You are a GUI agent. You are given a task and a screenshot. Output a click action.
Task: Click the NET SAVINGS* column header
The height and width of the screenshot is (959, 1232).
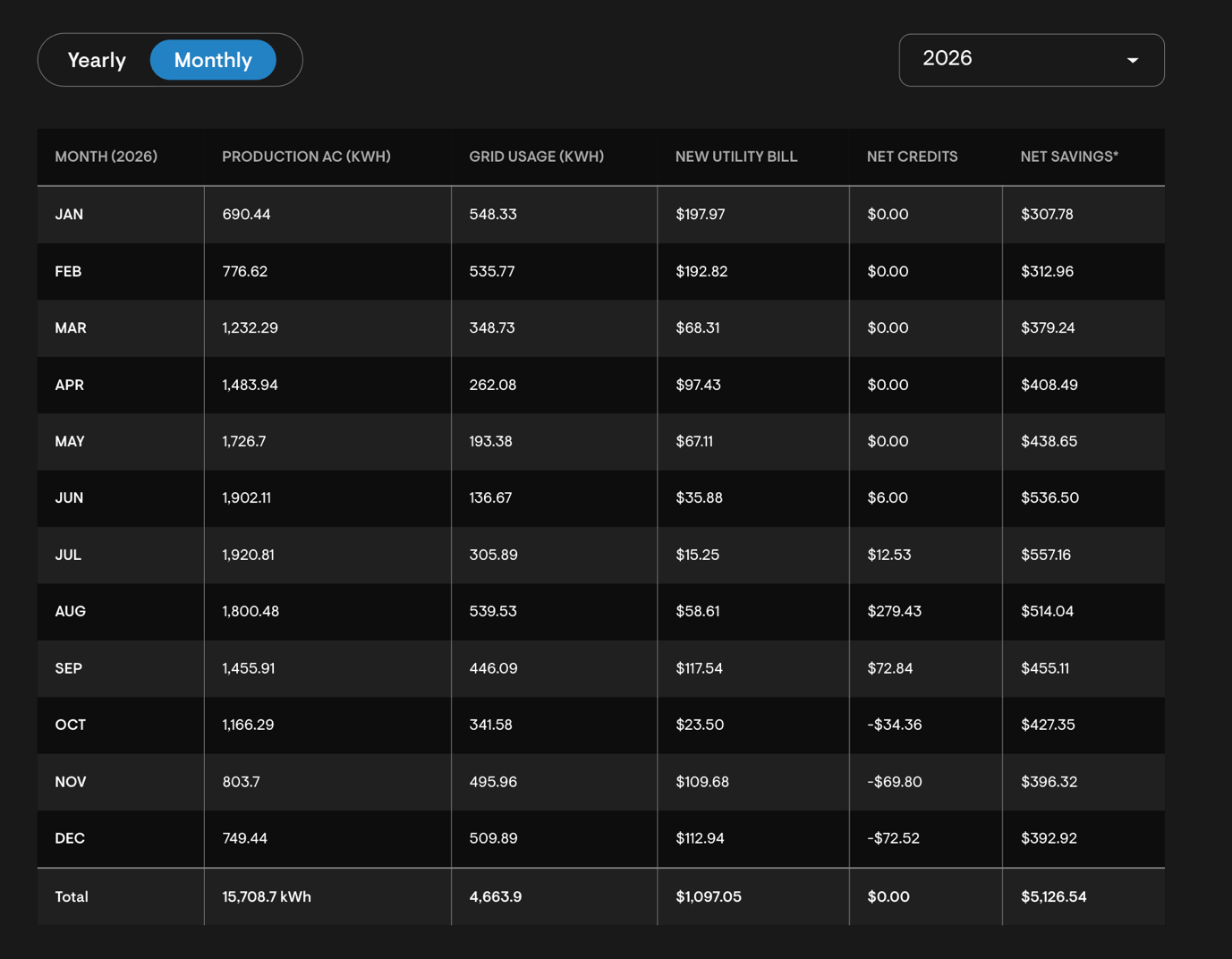pos(1069,157)
